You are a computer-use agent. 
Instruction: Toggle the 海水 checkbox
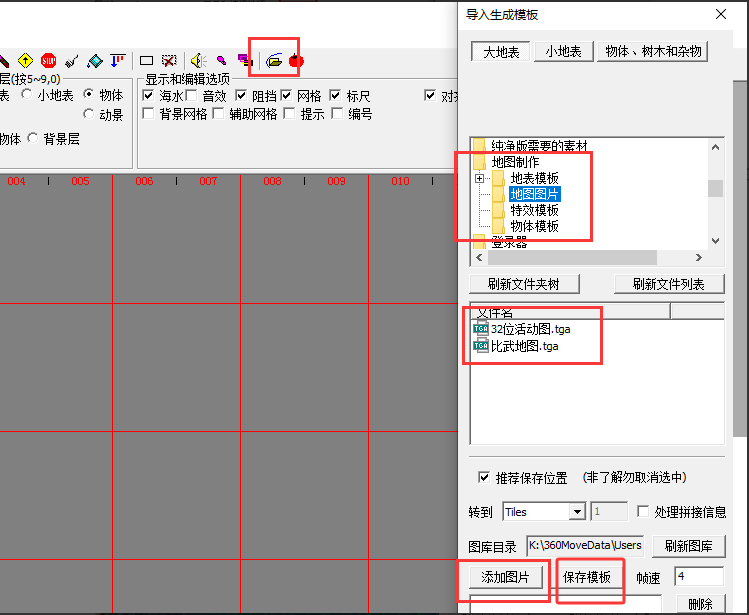pyautogui.click(x=148, y=96)
